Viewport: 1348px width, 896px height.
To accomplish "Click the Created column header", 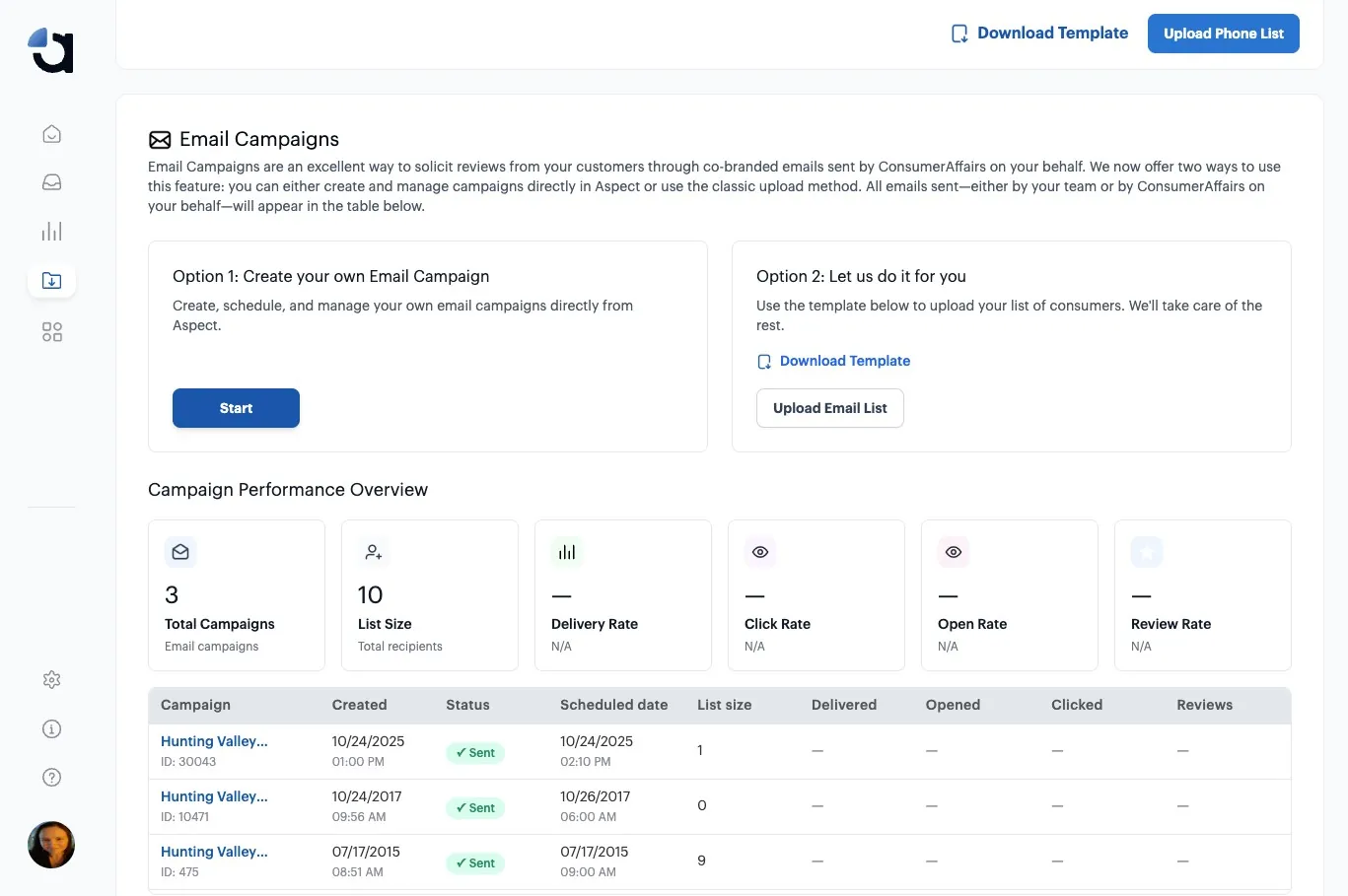I will (359, 705).
